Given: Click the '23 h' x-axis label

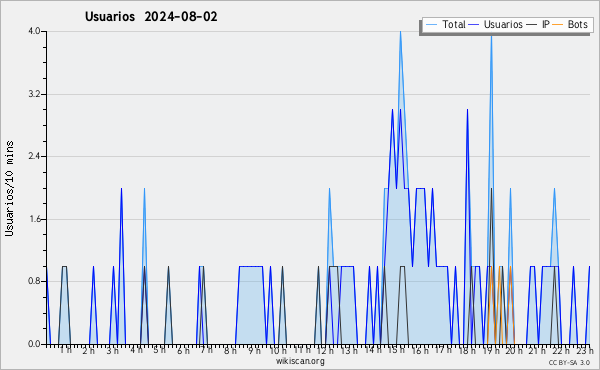Looking at the screenshot, I should pos(585,350).
